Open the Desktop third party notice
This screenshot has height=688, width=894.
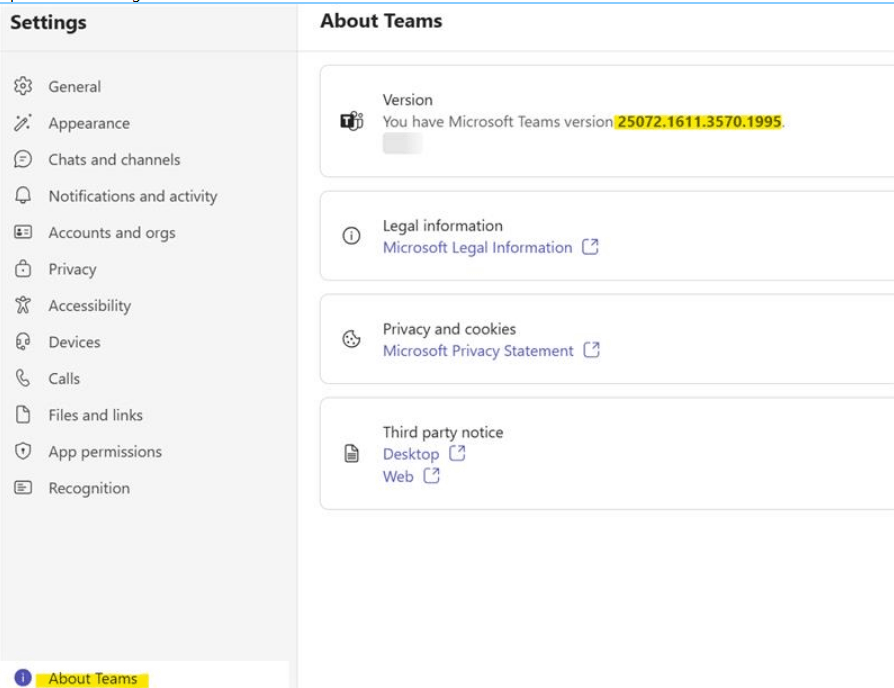coord(411,454)
